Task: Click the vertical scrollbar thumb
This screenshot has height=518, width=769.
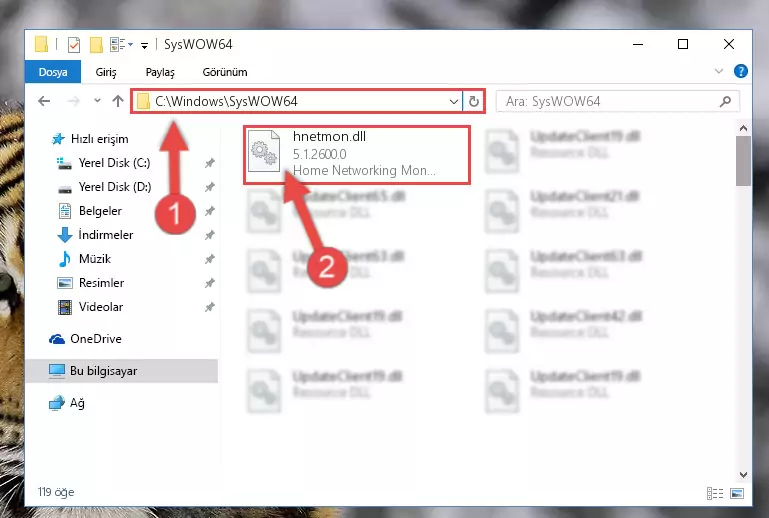Action: [743, 161]
